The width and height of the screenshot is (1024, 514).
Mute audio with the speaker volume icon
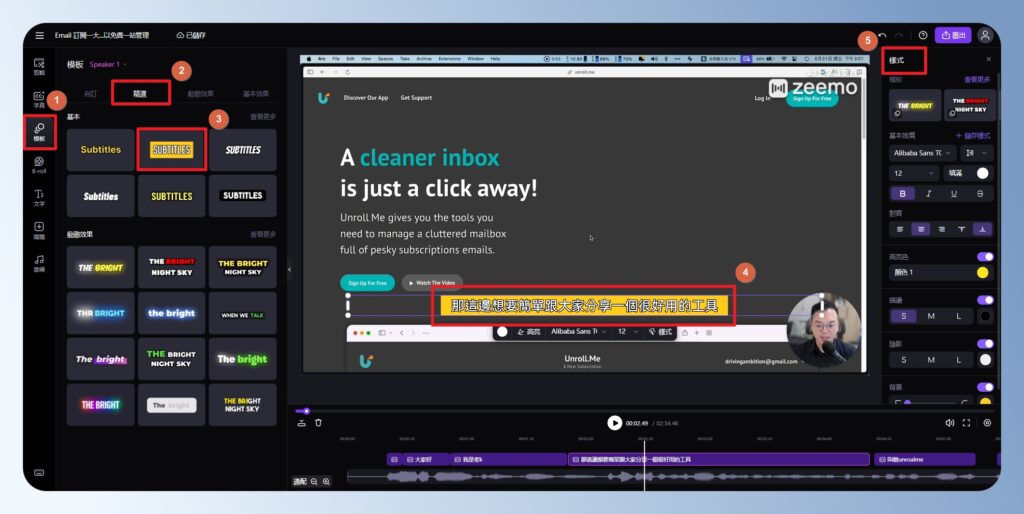(x=949, y=423)
